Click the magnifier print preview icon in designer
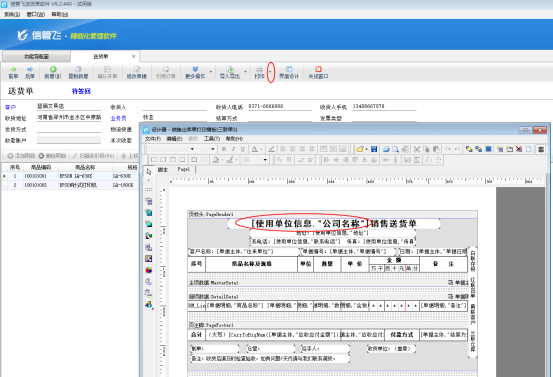Viewport: 553px width, 377px height. pos(396,149)
